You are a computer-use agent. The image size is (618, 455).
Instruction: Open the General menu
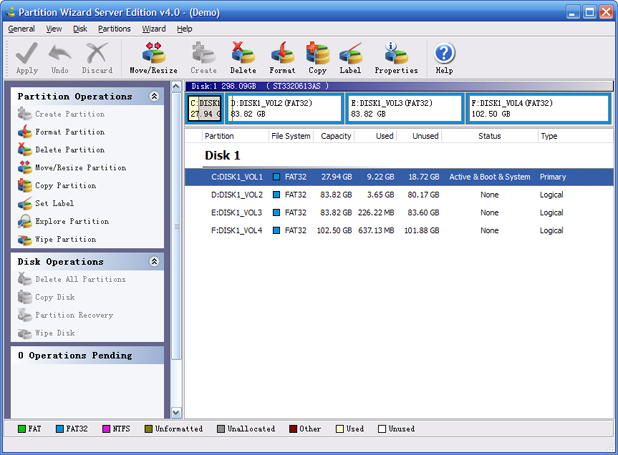click(21, 29)
